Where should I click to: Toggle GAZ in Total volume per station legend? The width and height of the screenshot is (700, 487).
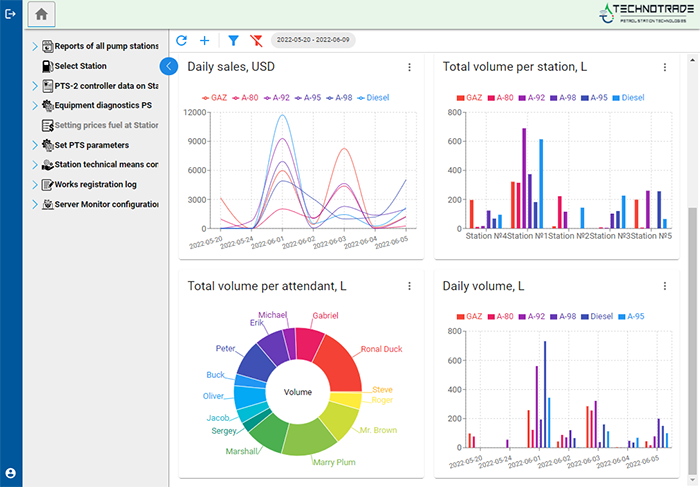click(x=469, y=98)
